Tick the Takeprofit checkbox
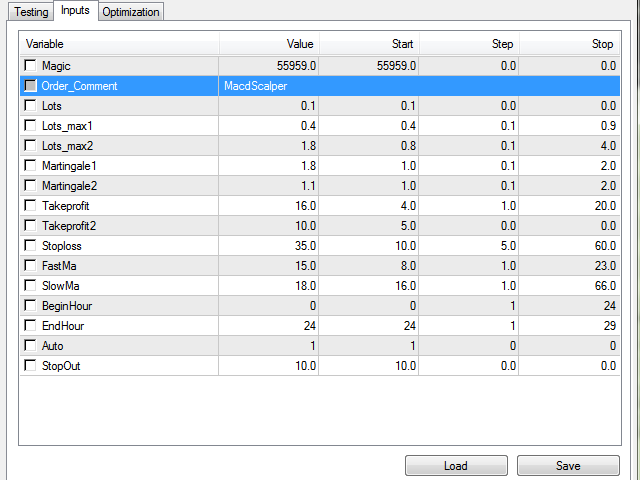 pos(31,206)
